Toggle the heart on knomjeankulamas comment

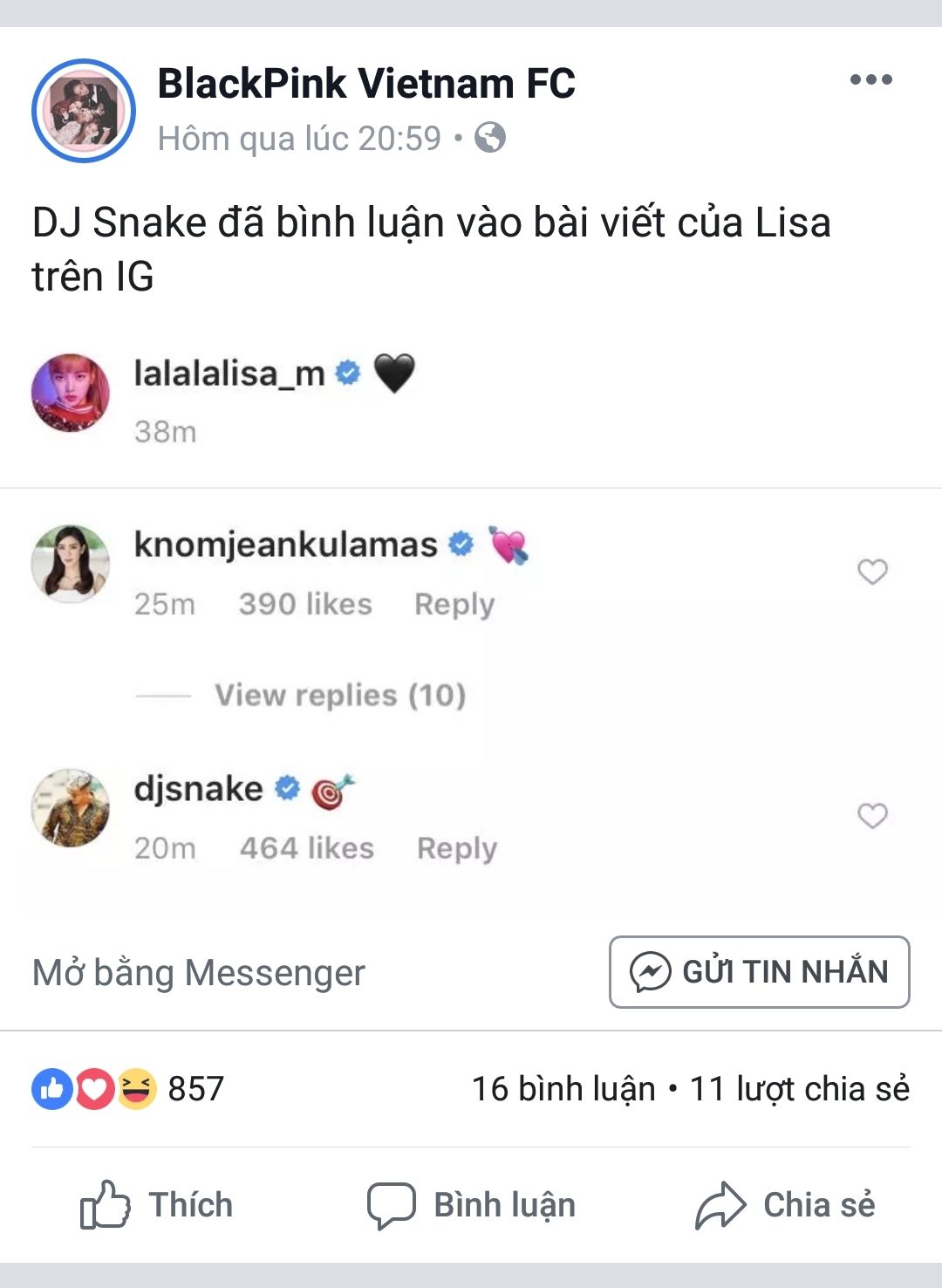pyautogui.click(x=872, y=572)
